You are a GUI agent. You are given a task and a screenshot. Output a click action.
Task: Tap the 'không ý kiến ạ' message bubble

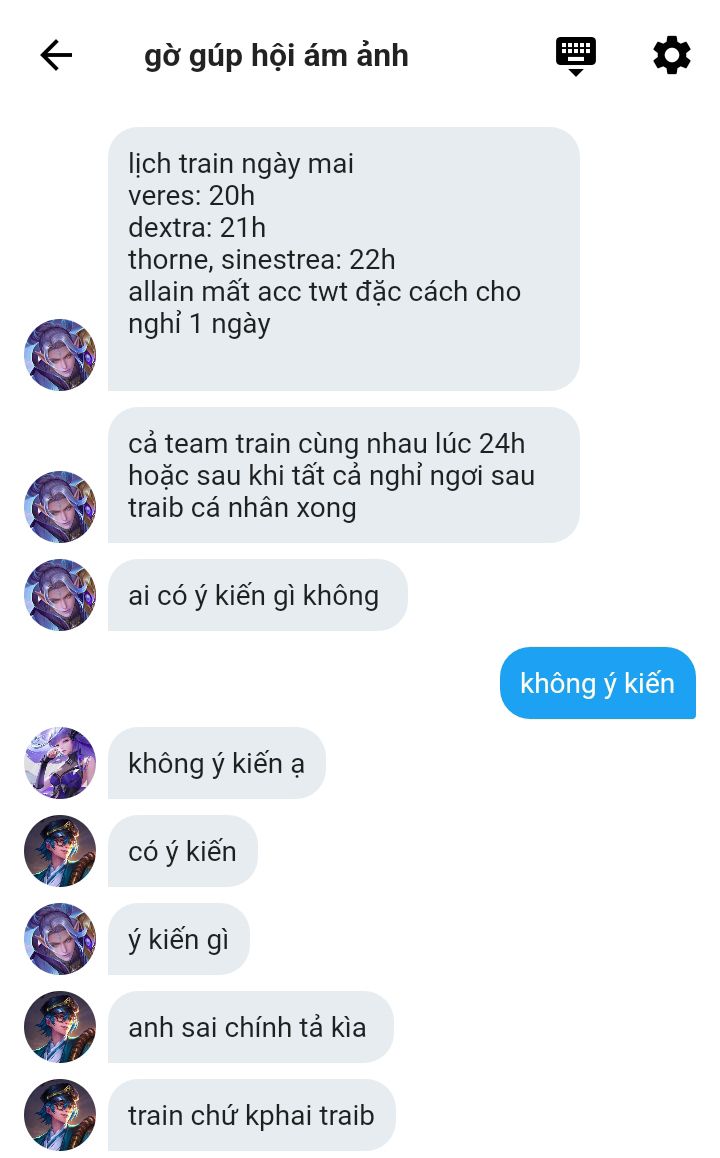coord(216,763)
